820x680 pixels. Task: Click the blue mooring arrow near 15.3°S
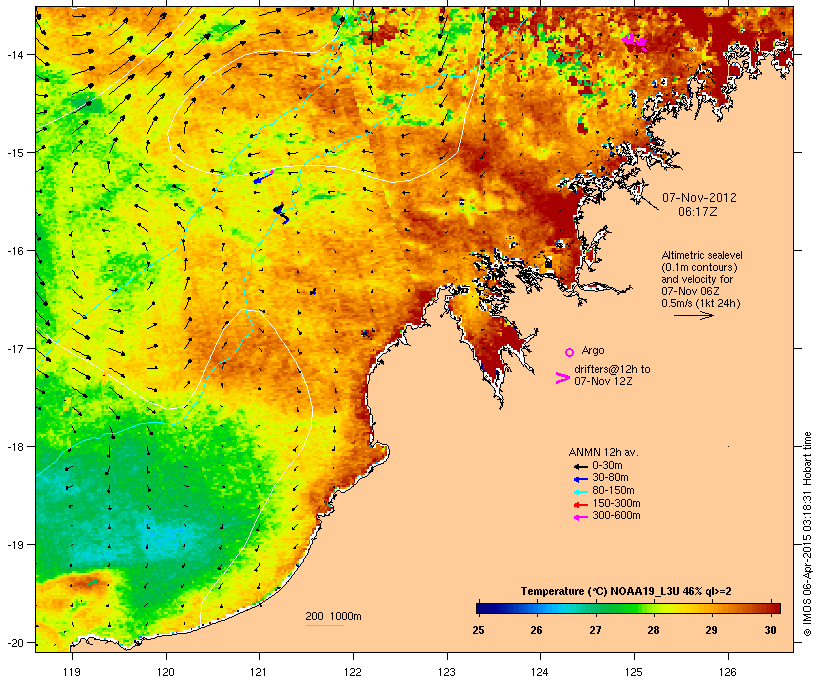coord(263,177)
